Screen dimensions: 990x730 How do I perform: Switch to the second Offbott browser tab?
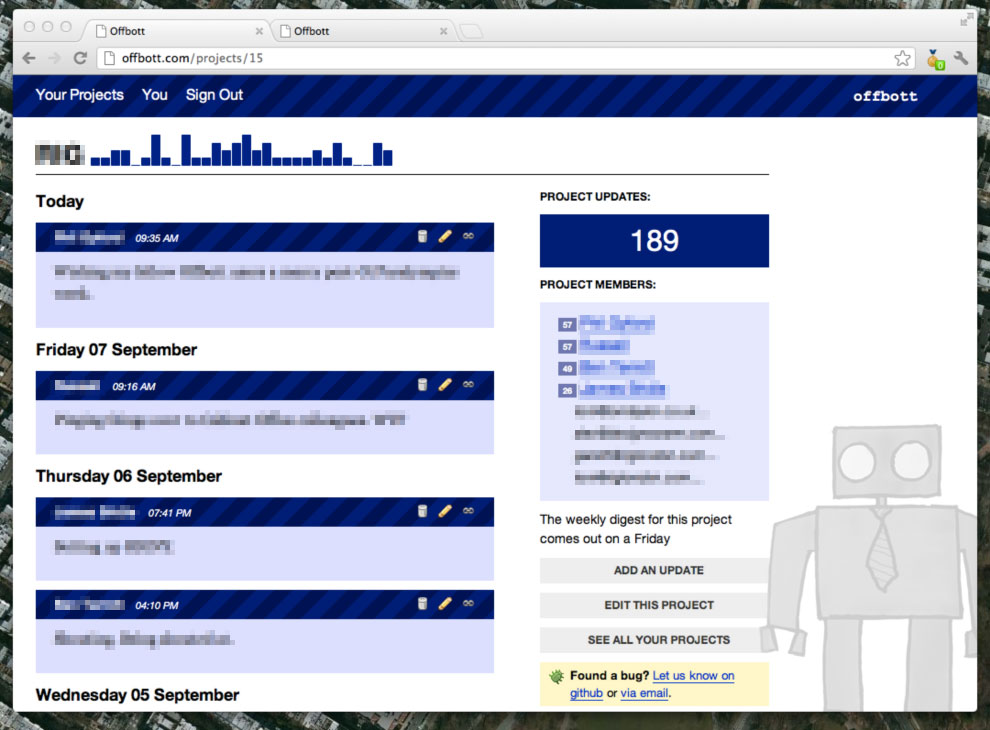tap(360, 31)
